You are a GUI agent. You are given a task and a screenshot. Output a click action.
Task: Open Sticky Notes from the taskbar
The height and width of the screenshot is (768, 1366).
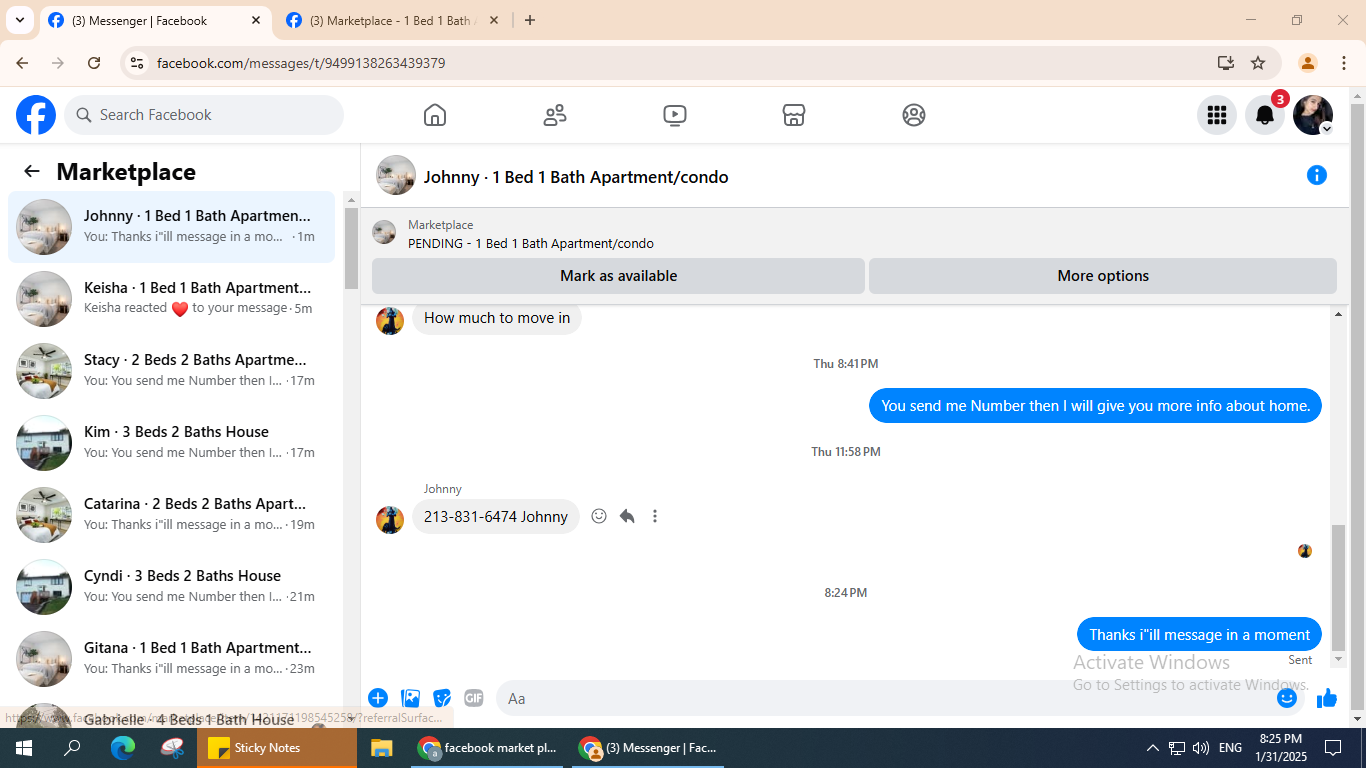[277, 748]
